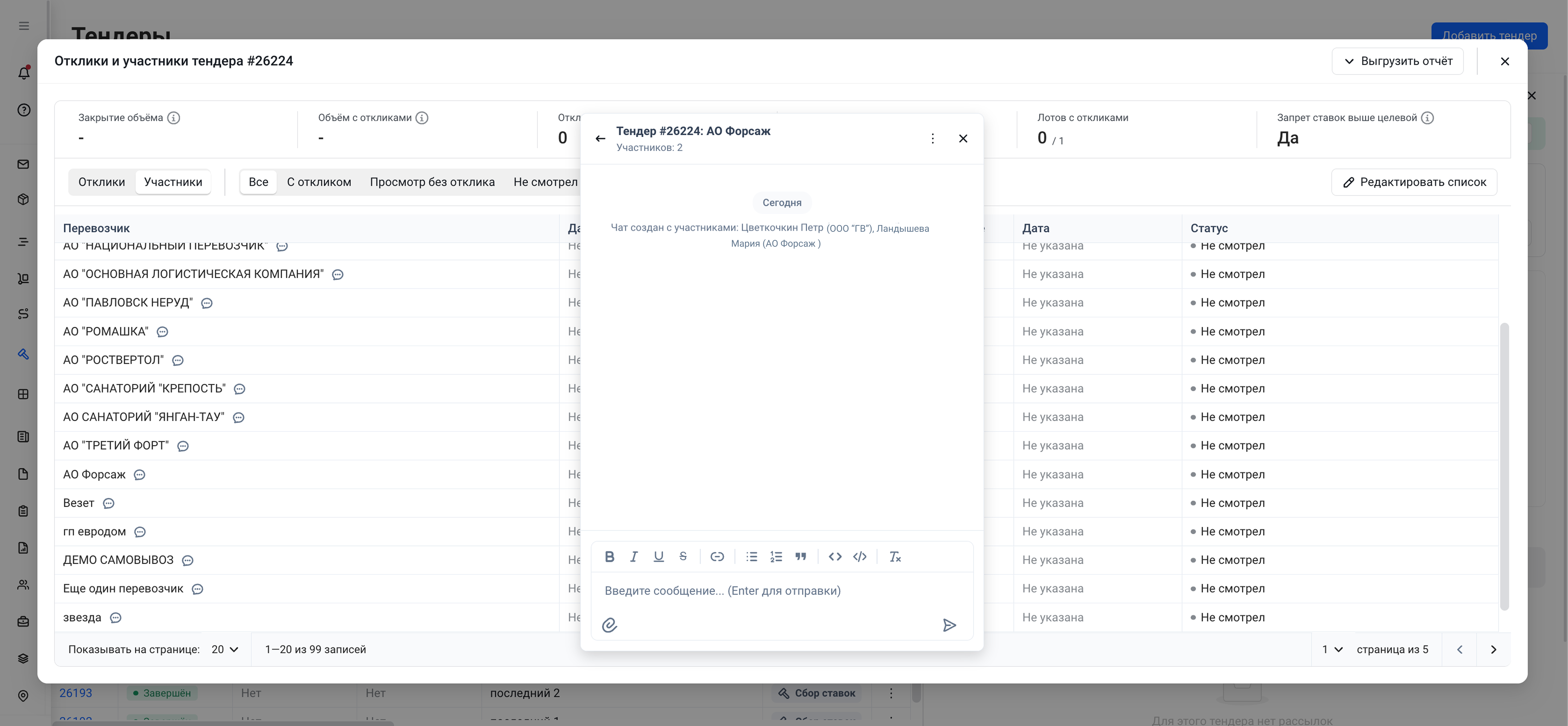The width and height of the screenshot is (1568, 726).
Task: Click Добавить тендер in background page
Action: 1489,35
